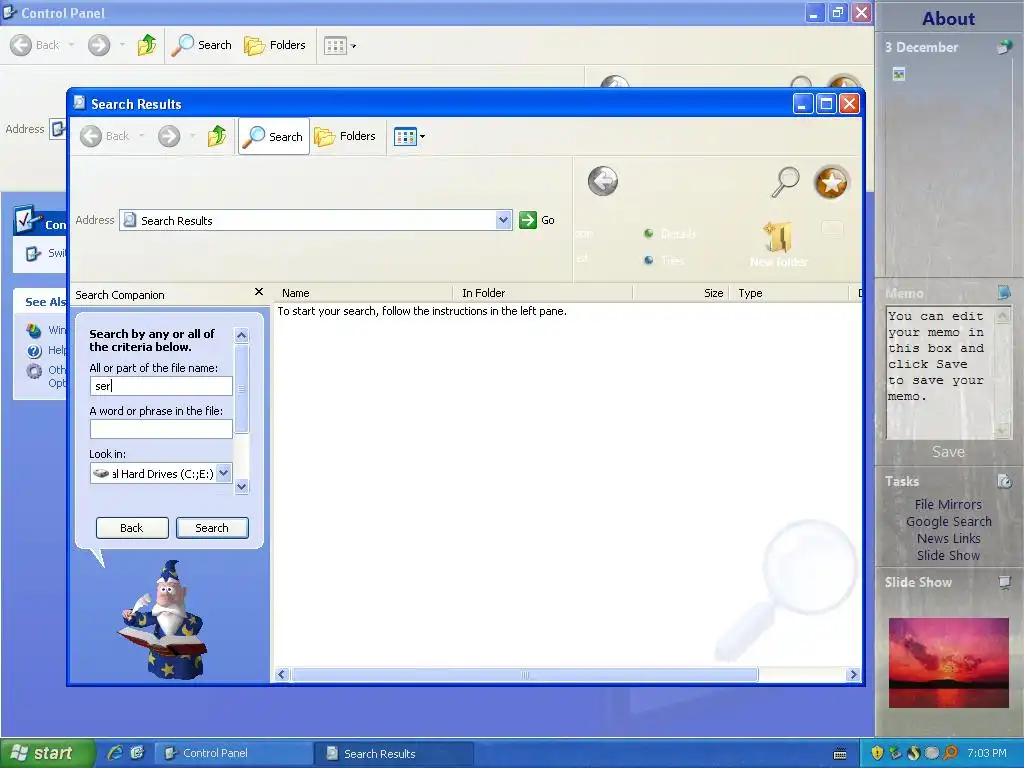
Task: Click inside the memo text box
Action: (x=940, y=373)
